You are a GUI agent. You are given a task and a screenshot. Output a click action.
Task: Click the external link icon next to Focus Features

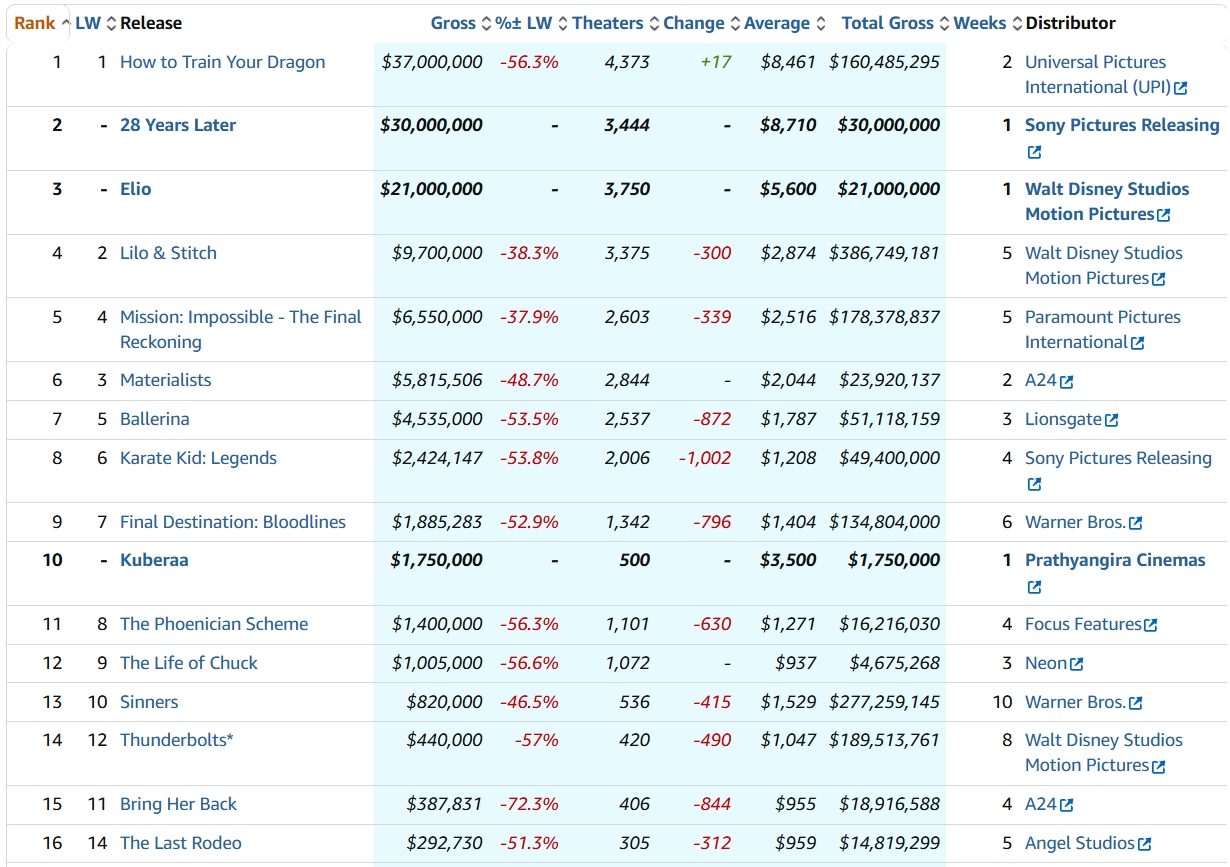pyautogui.click(x=1151, y=625)
